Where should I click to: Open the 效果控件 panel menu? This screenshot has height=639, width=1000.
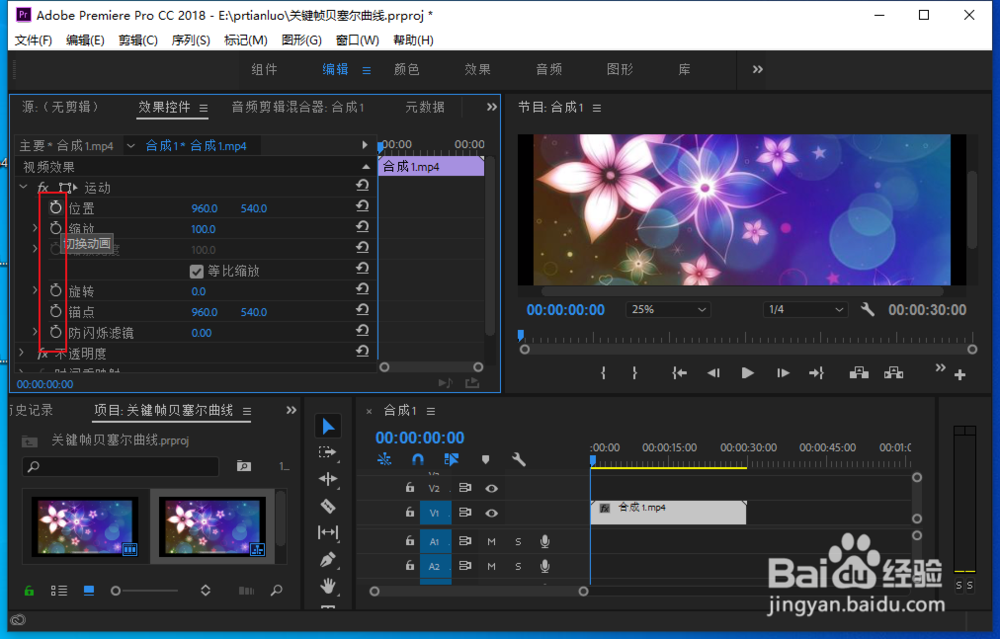[x=203, y=108]
